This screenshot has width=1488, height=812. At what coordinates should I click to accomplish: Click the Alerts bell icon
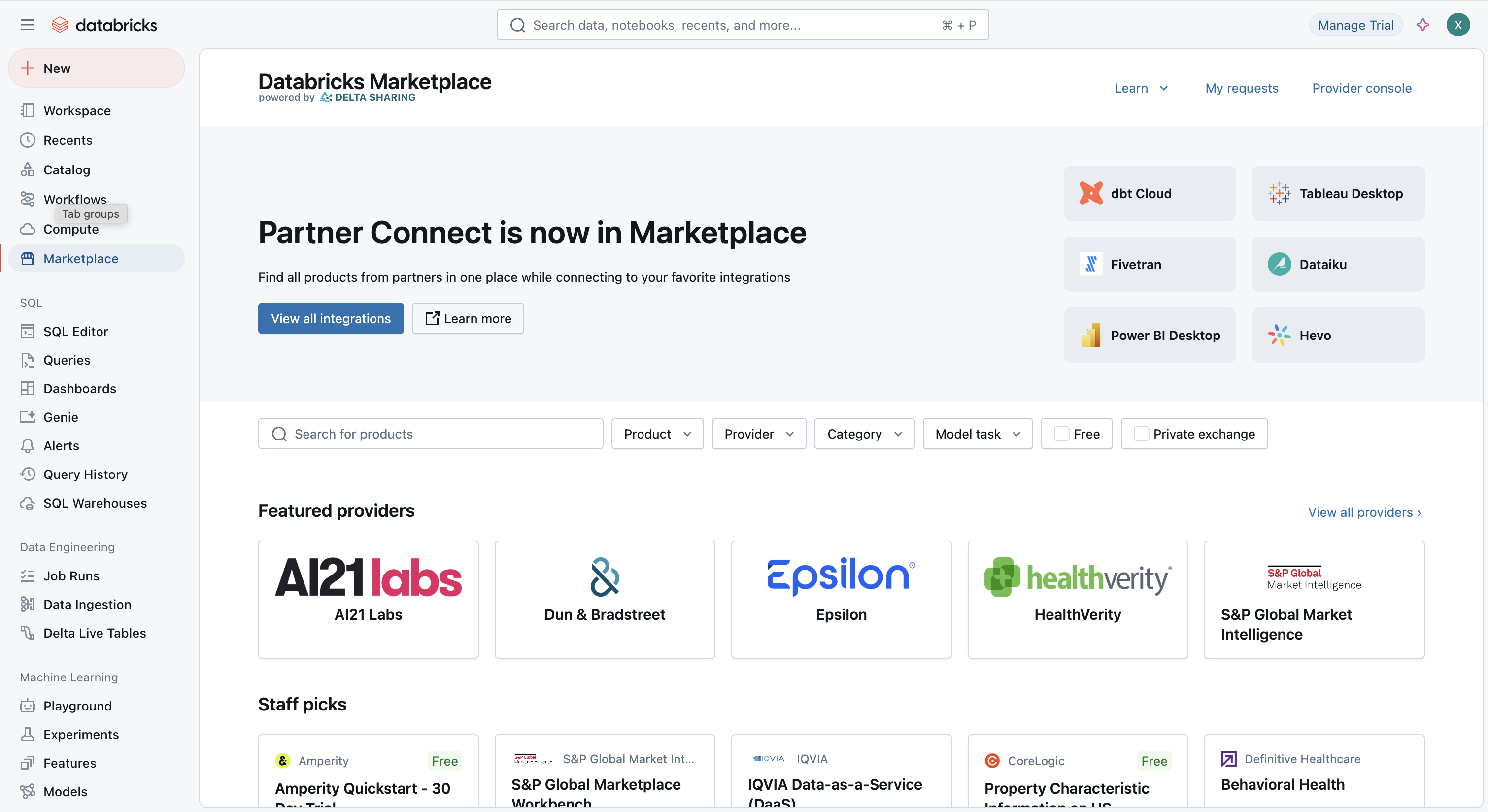click(28, 445)
